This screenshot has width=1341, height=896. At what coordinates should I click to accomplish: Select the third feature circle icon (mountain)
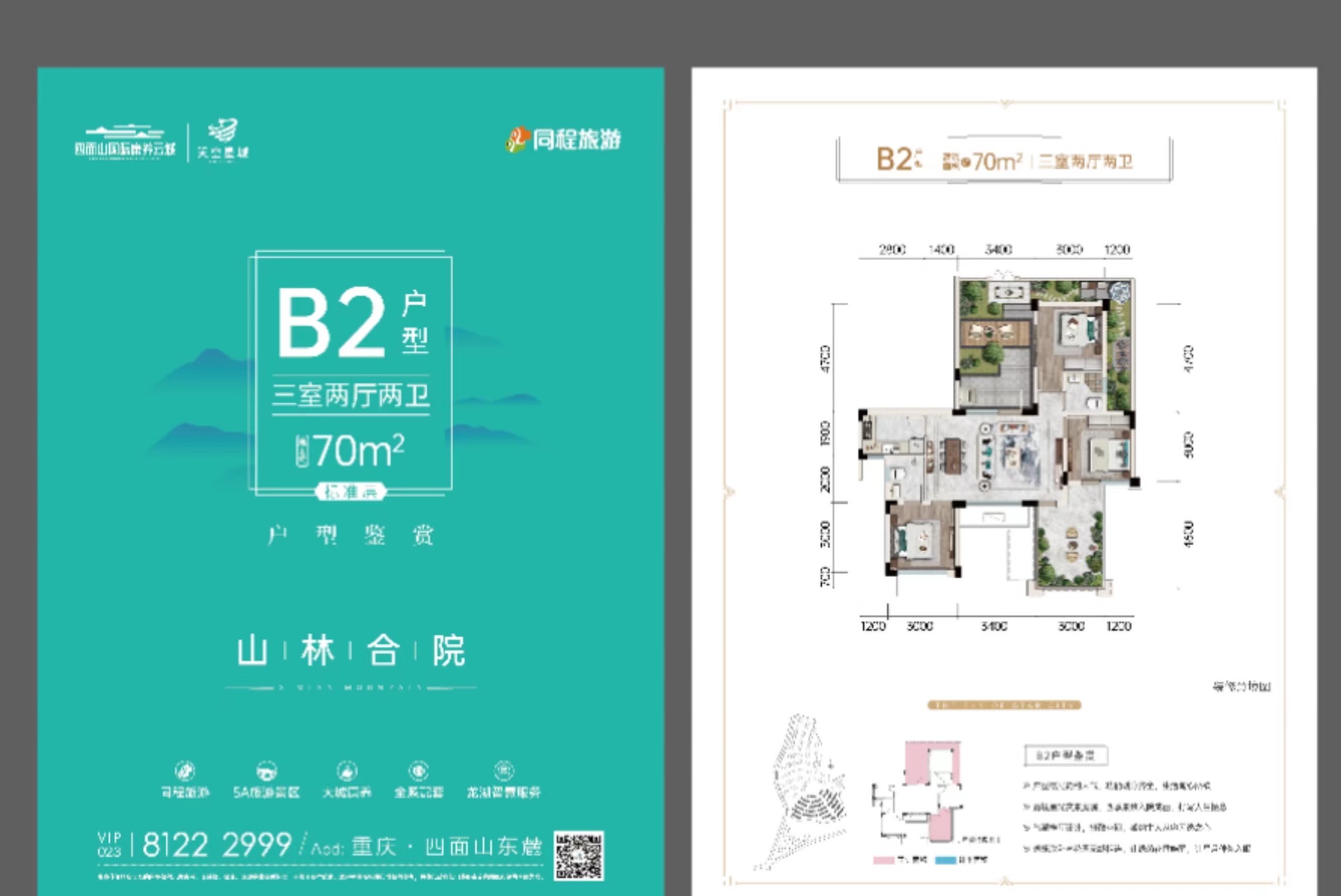[347, 771]
